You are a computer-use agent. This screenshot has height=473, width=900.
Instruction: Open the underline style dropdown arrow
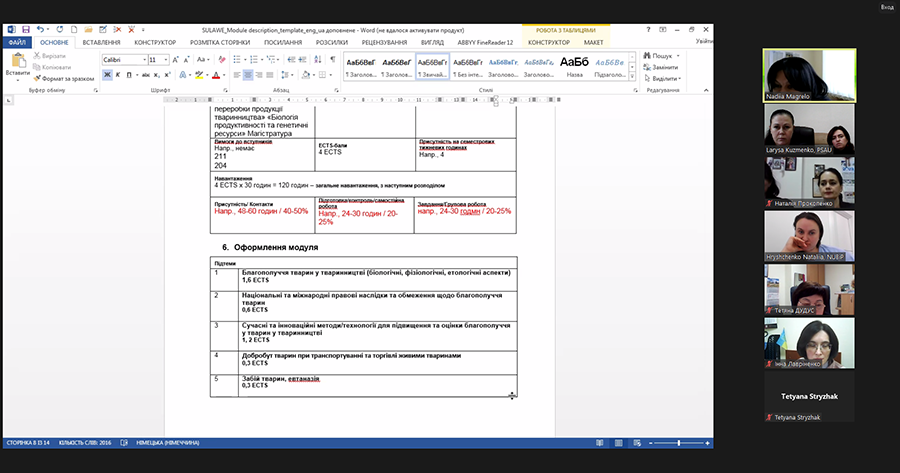point(137,75)
